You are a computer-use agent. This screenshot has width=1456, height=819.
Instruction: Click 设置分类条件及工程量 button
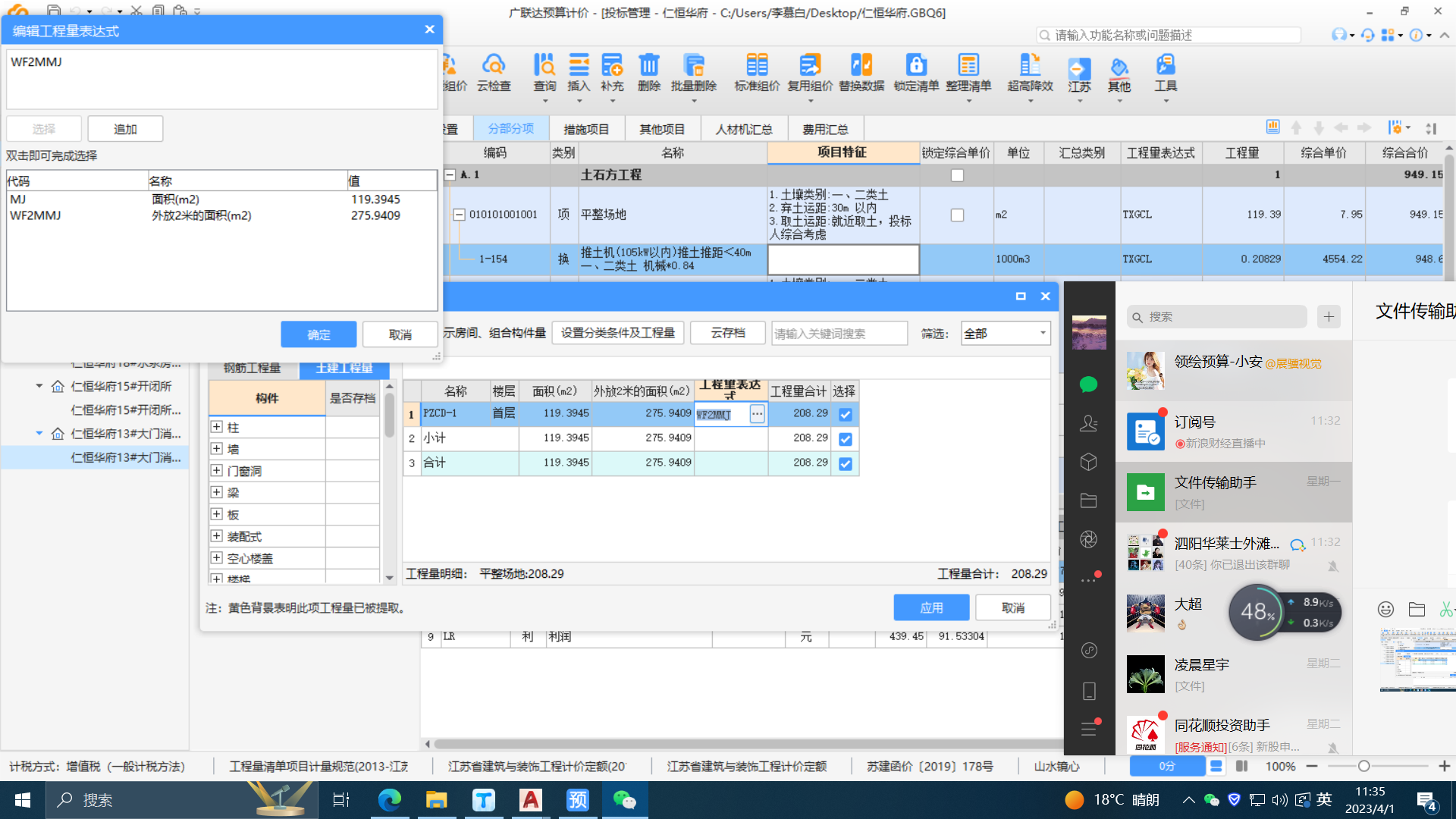(618, 333)
